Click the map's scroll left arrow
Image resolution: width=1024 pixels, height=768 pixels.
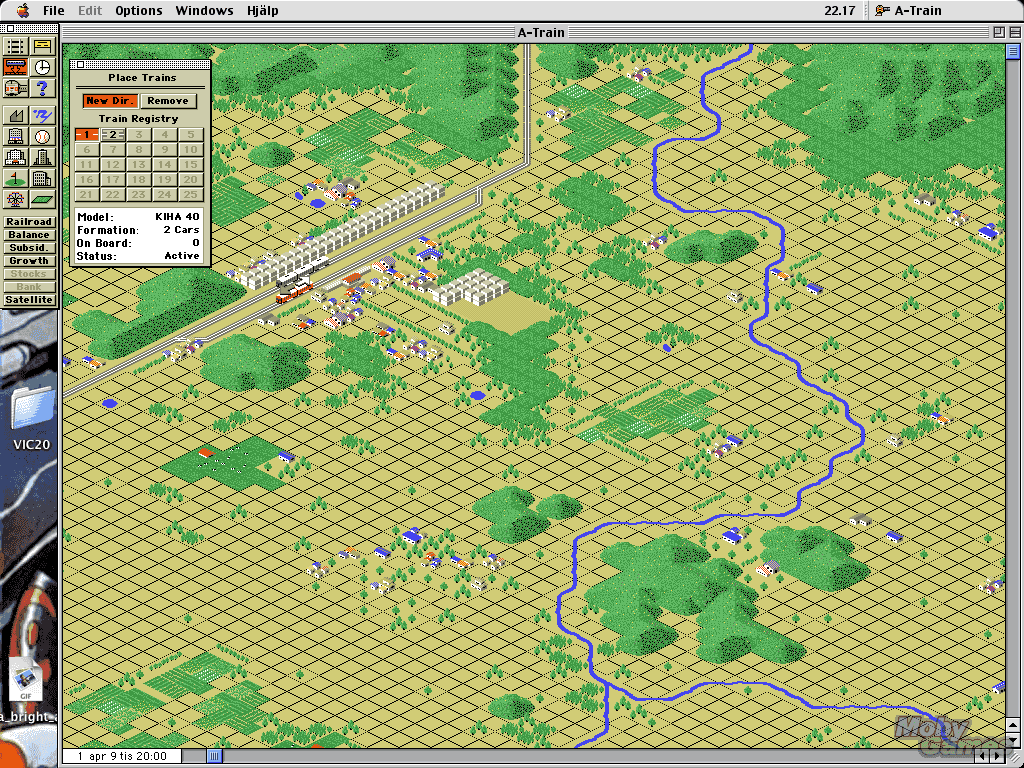click(x=984, y=756)
